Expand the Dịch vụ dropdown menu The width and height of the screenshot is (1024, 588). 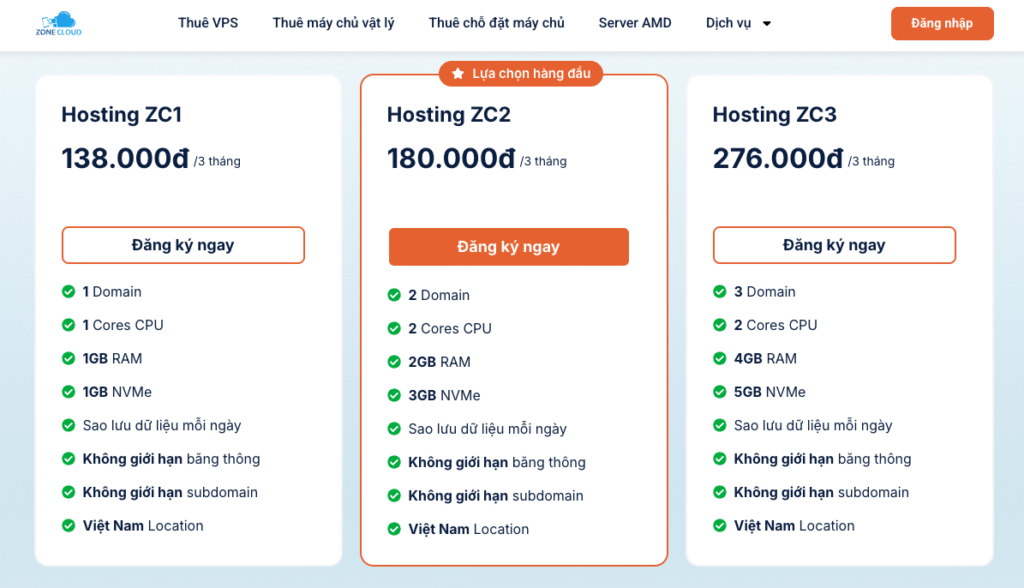tap(728, 23)
